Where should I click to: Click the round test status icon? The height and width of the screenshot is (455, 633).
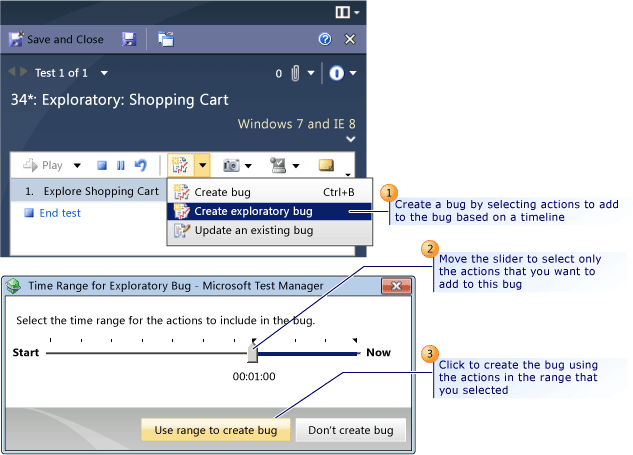[x=337, y=73]
